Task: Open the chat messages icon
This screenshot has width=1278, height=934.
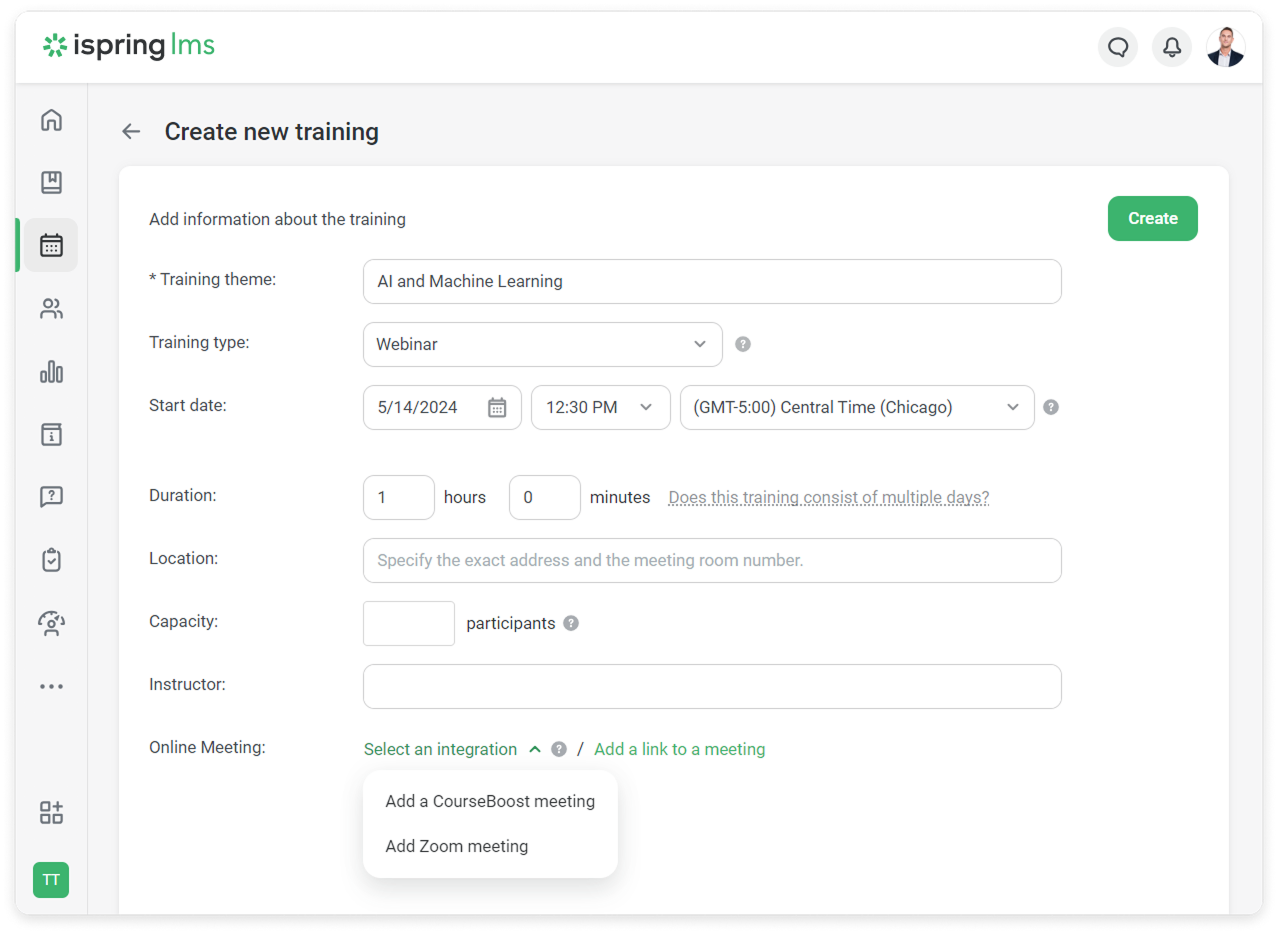Action: [1118, 47]
